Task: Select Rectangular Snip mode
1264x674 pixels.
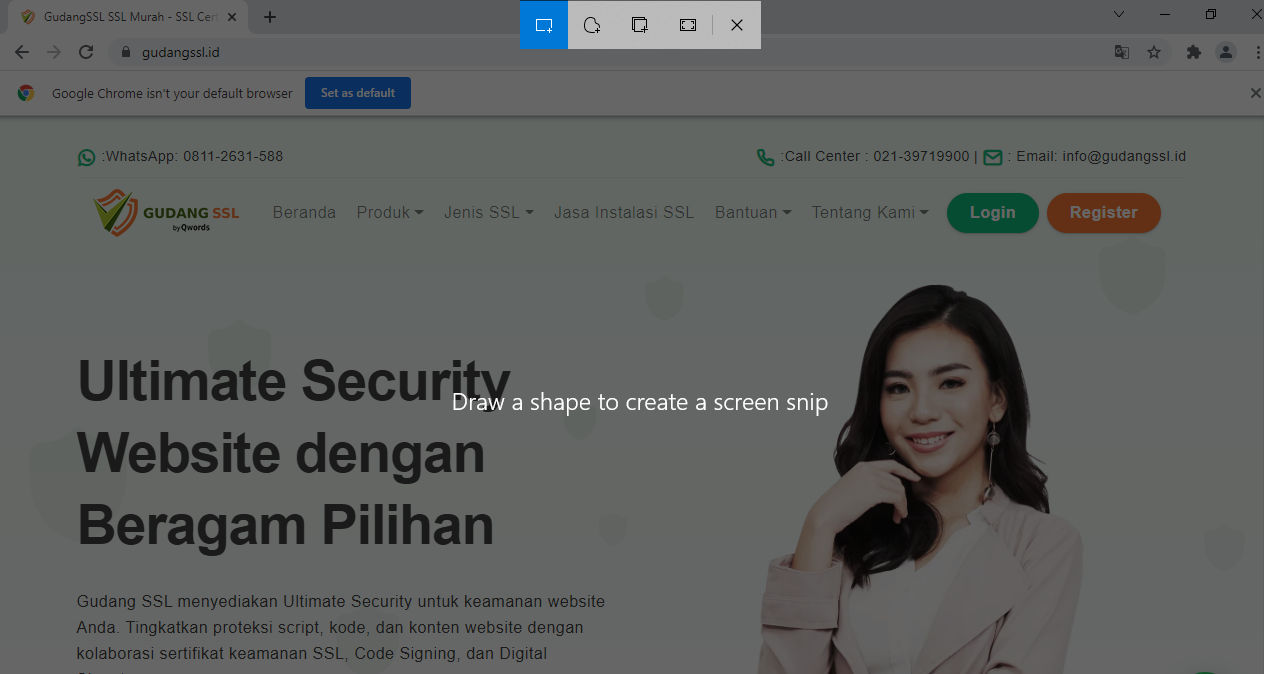Action: (544, 25)
